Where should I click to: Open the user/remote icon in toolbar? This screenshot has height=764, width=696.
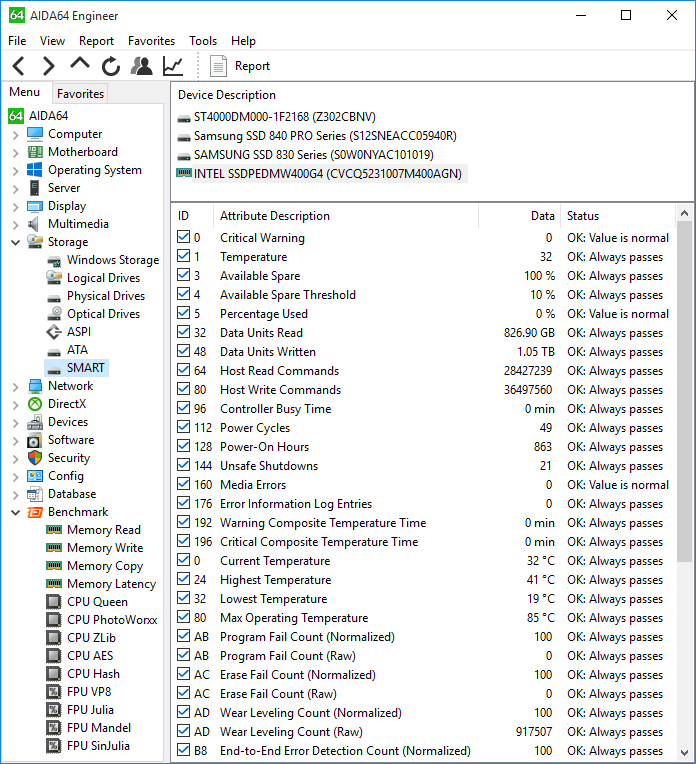coord(142,66)
